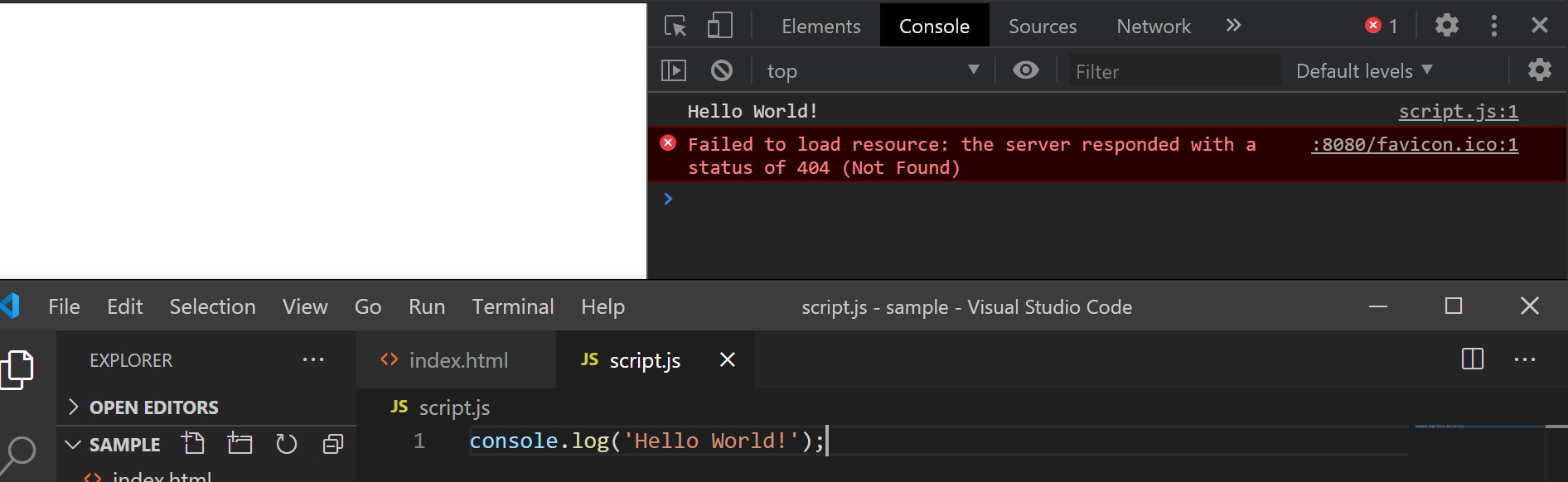
Task: Split the editor to the right
Action: (x=1472, y=359)
